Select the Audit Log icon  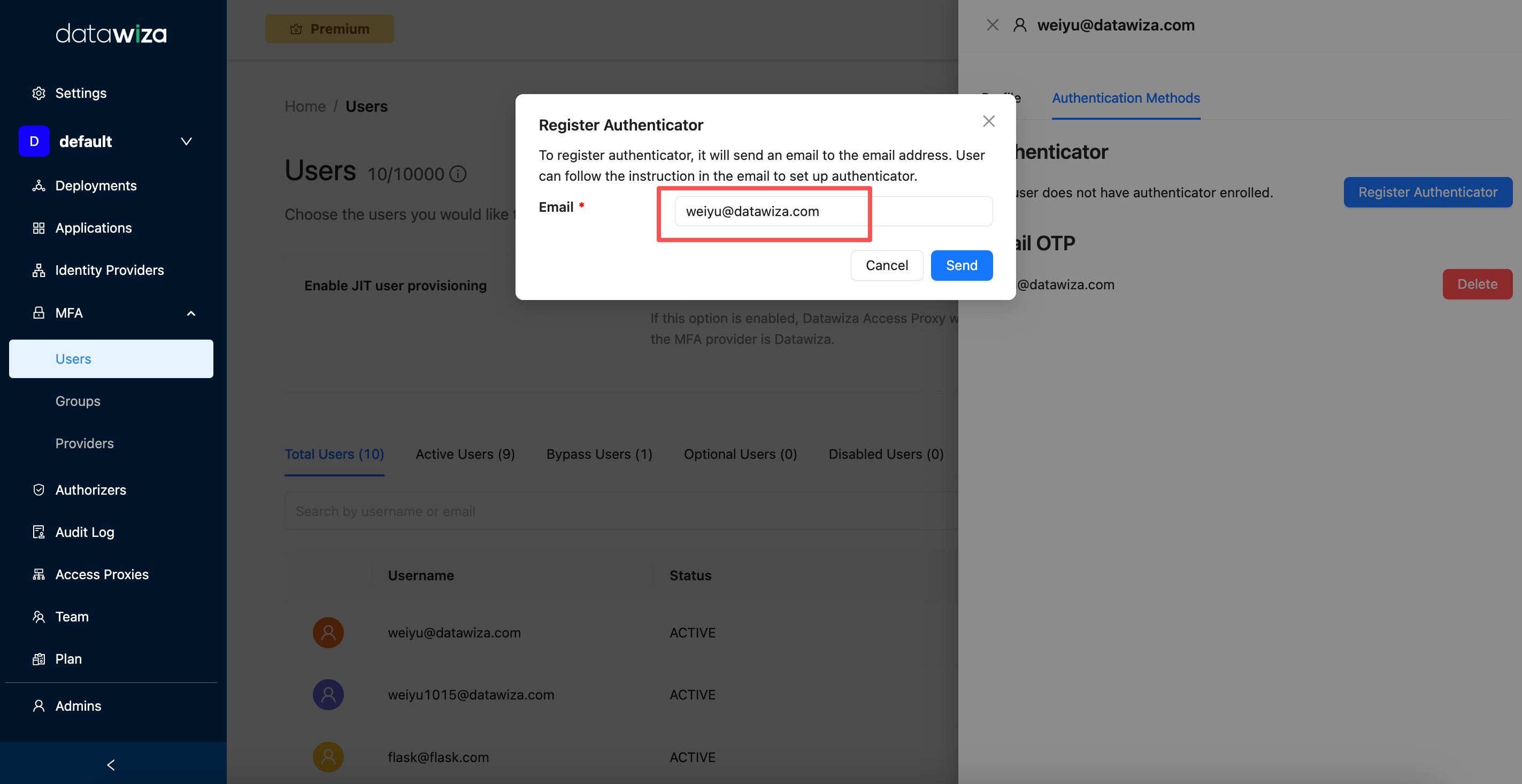tap(39, 532)
